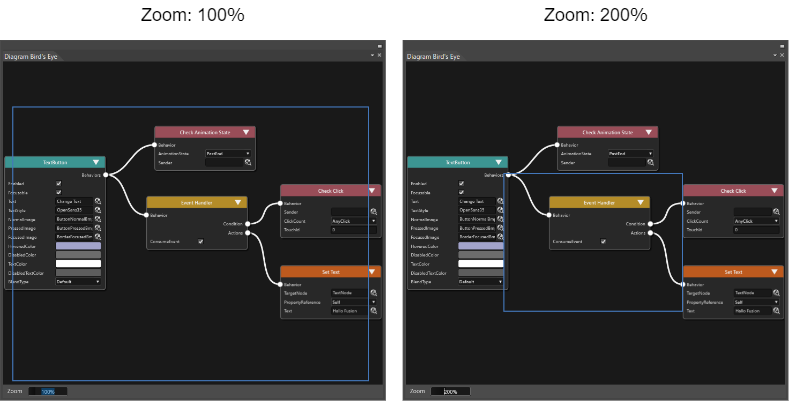Click HoveredColor swatch in left TextButton node
Image resolution: width=789 pixels, height=401 pixels.
(78, 246)
